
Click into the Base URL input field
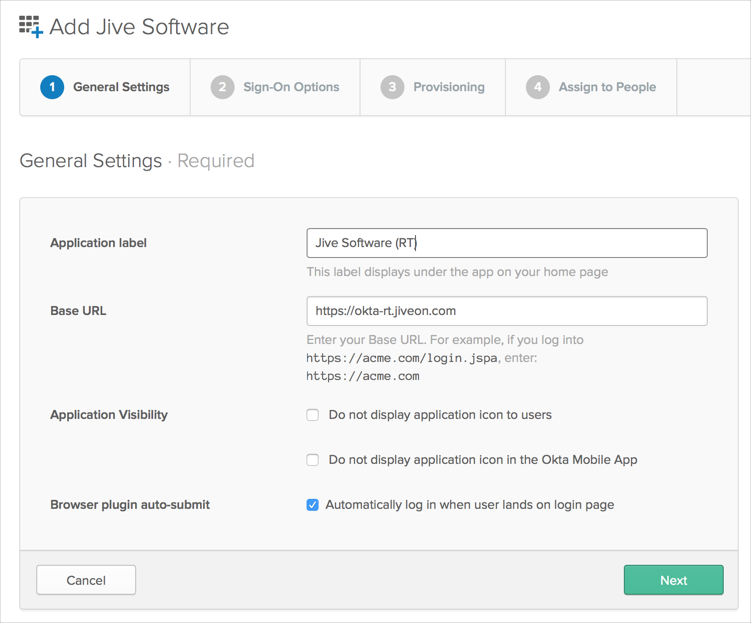tap(506, 311)
